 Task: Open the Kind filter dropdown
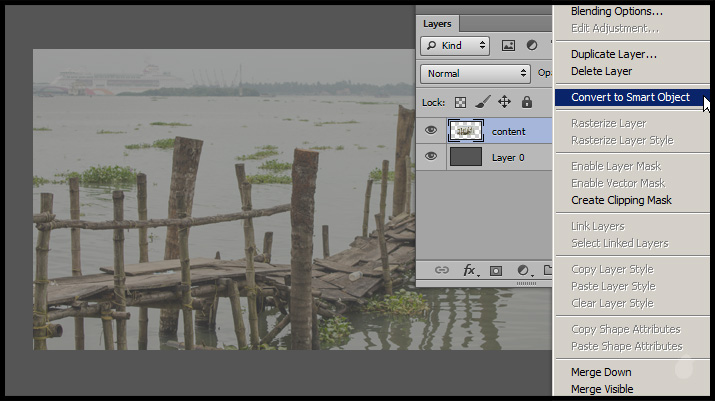[455, 45]
